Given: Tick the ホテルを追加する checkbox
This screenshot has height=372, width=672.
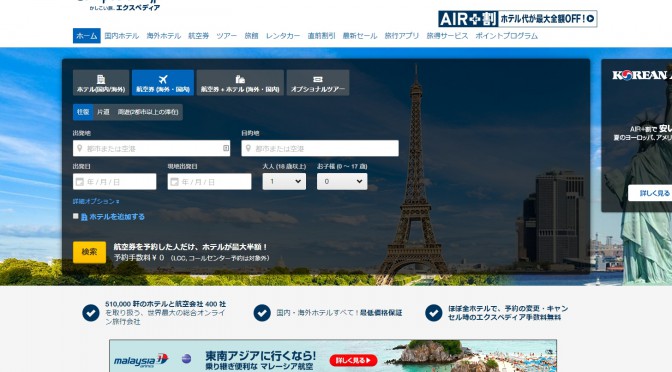Looking at the screenshot, I should [x=75, y=216].
